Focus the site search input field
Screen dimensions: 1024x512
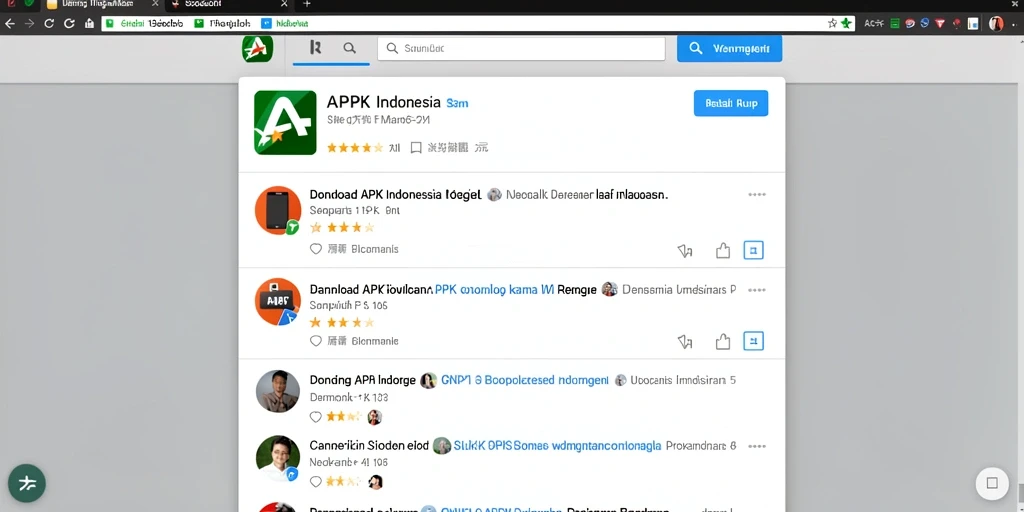521,48
